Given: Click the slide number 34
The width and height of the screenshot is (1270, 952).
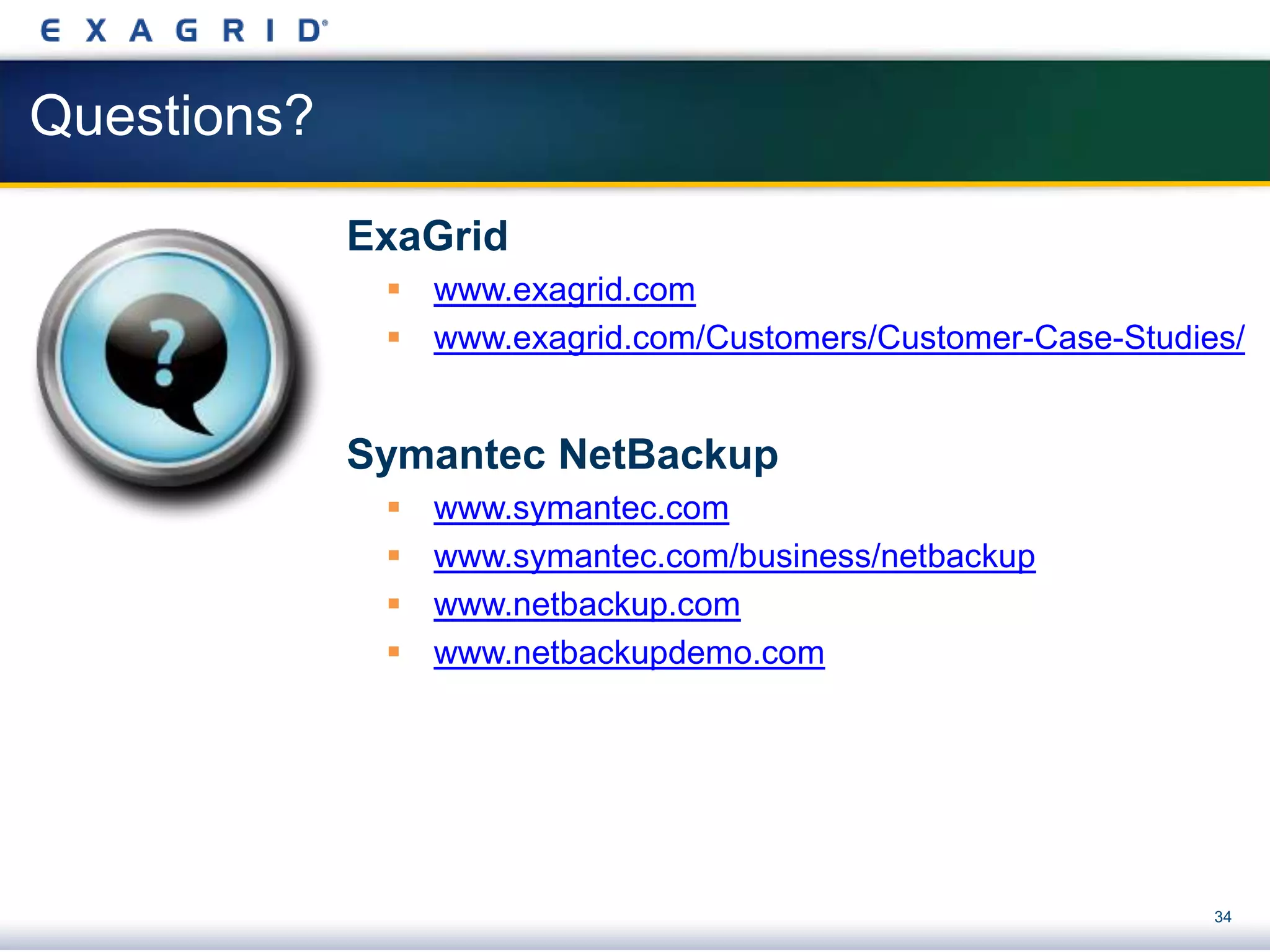Looking at the screenshot, I should point(1222,917).
